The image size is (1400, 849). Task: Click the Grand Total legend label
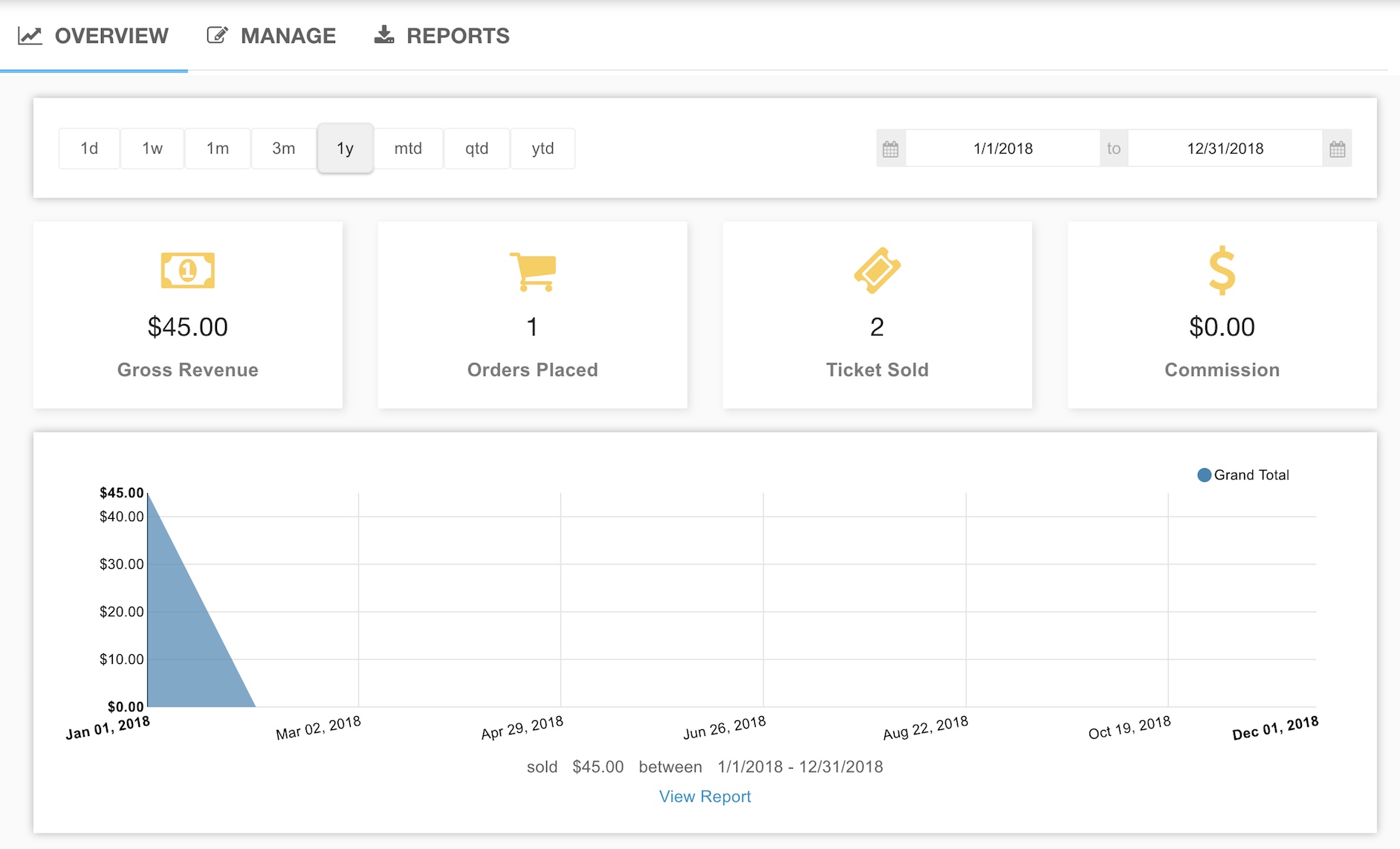click(1251, 475)
